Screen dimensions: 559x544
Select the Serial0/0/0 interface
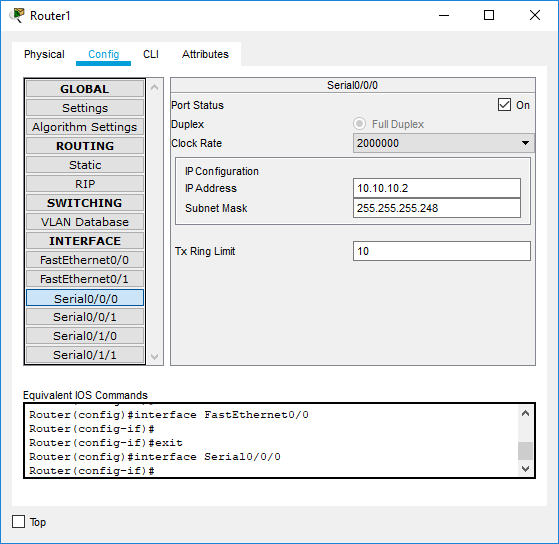point(85,298)
